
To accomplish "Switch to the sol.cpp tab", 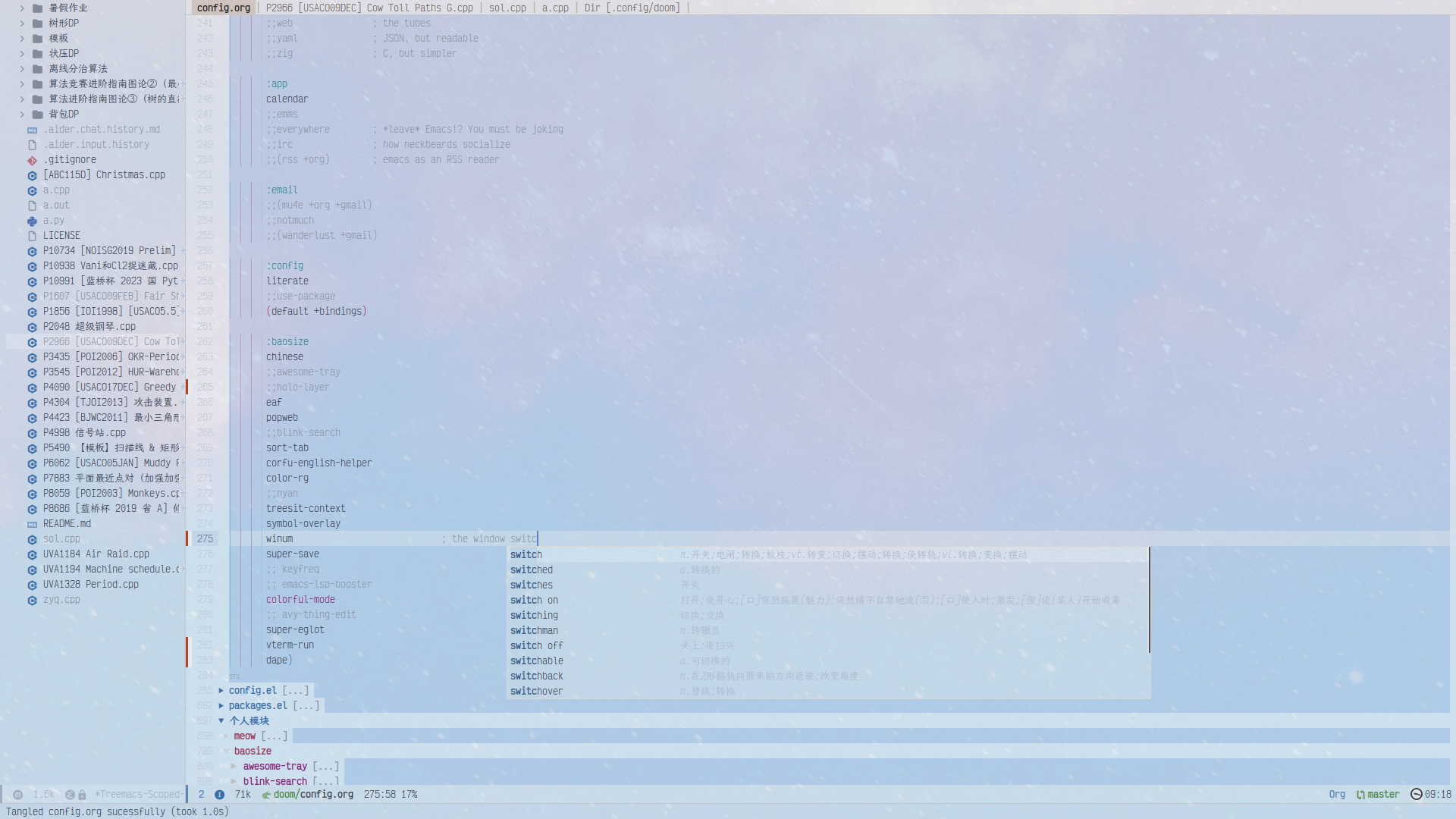I will point(507,8).
